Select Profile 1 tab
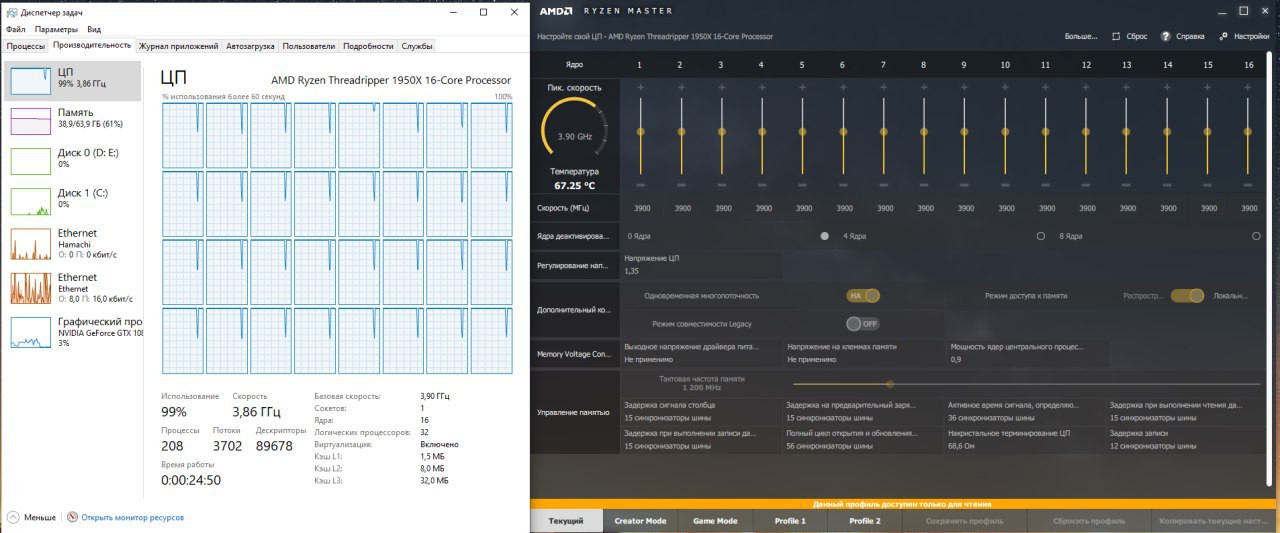The image size is (1280, 533). pyautogui.click(x=790, y=521)
